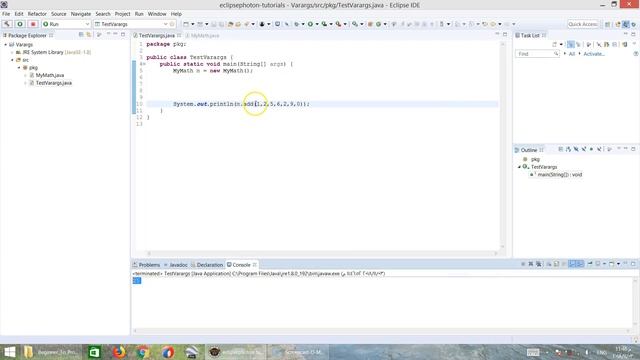The width and height of the screenshot is (640, 360).
Task: Open the Source menu
Action: [x=58, y=14]
